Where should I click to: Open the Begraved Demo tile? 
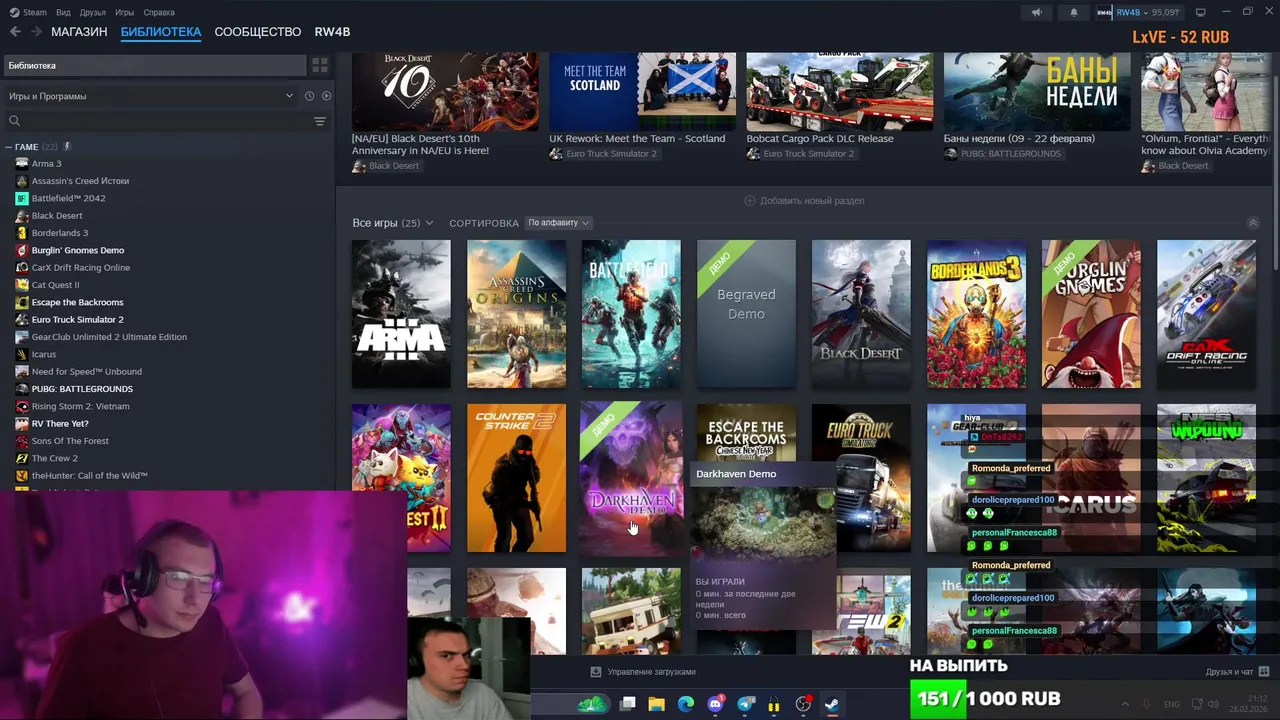click(746, 314)
